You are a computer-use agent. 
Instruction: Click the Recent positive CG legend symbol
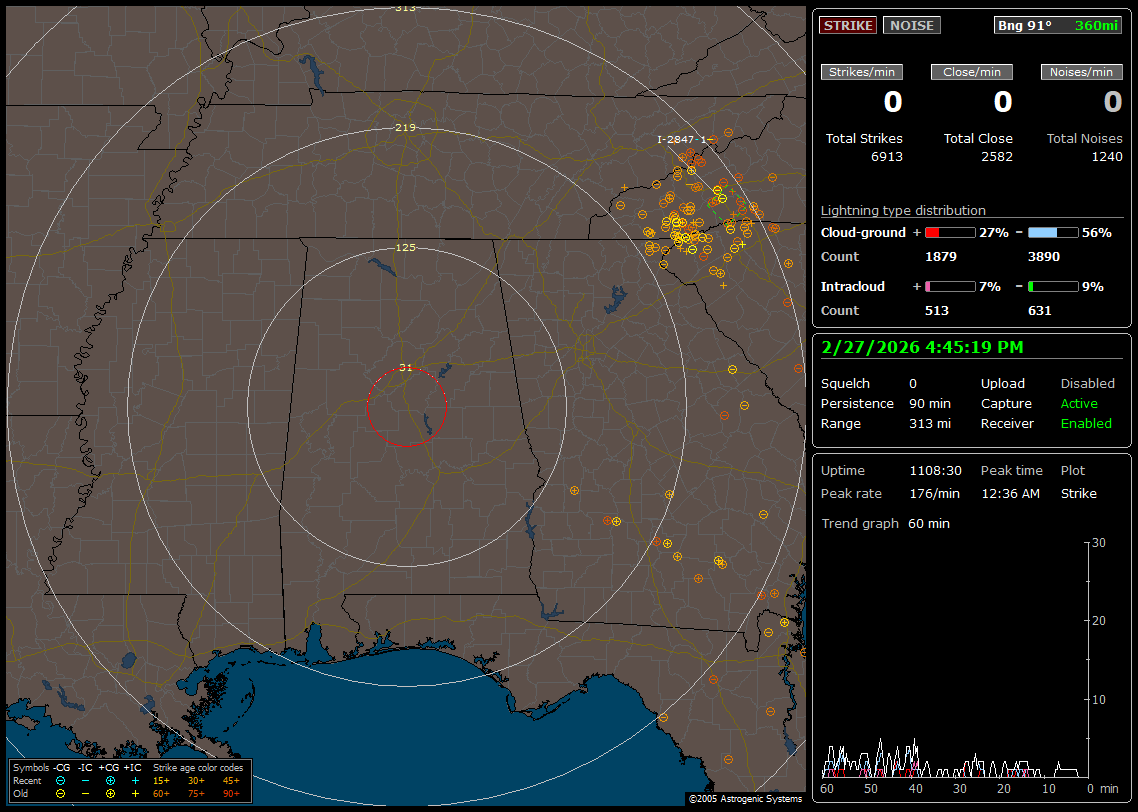point(110,780)
